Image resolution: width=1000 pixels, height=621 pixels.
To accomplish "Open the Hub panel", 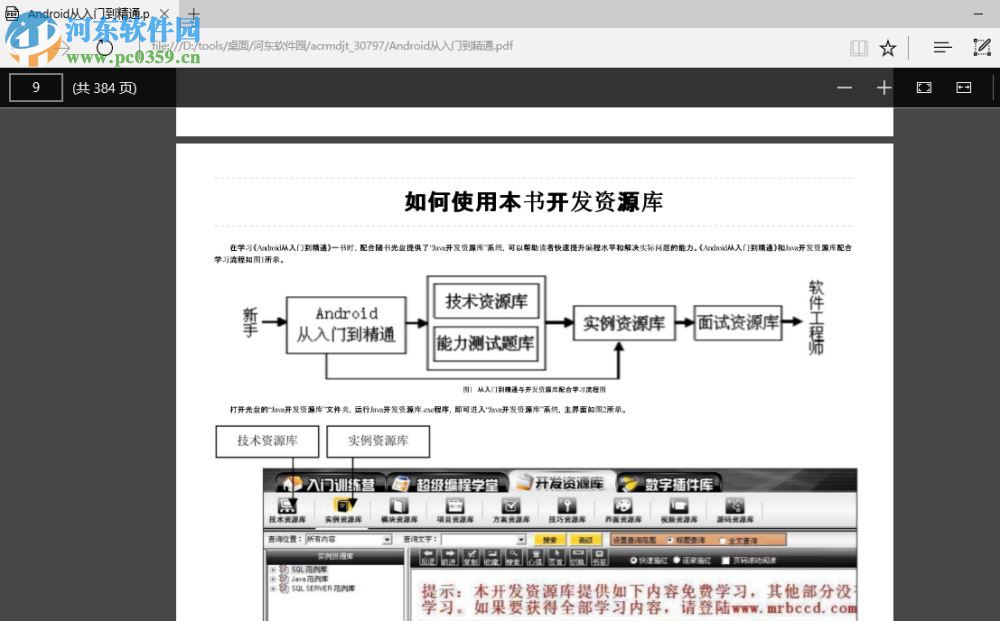I will (942, 46).
